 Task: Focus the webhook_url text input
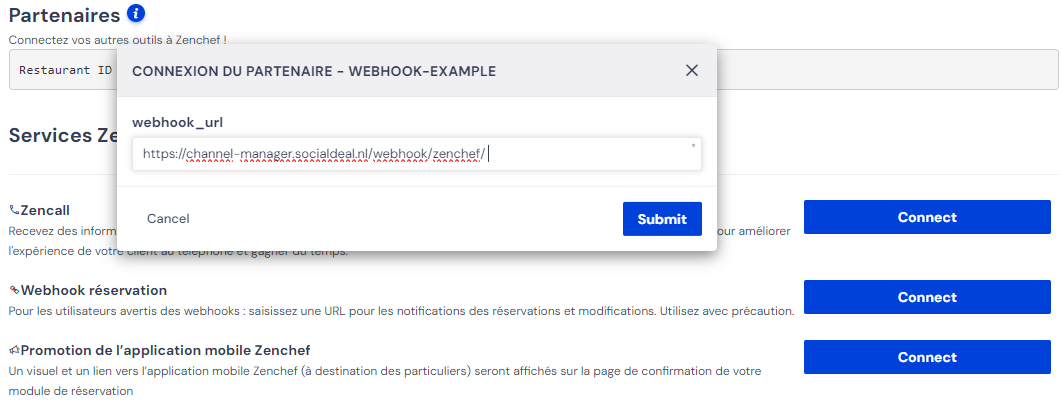coord(417,154)
